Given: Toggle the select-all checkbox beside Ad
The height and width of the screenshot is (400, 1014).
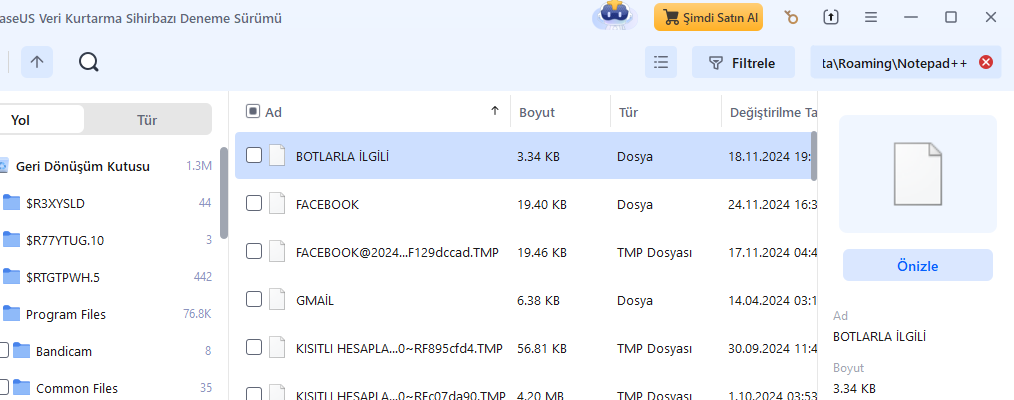Looking at the screenshot, I should point(253,112).
